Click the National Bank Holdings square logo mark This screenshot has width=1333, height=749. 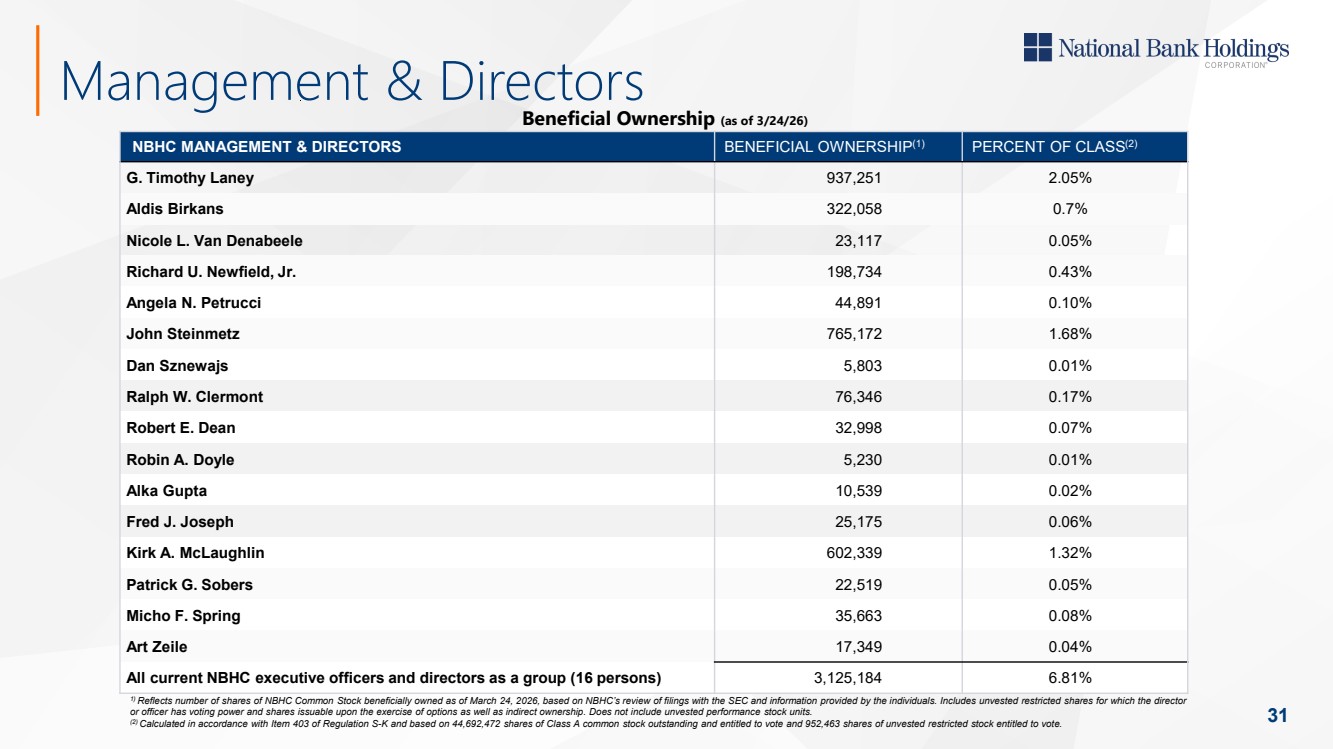point(1038,47)
